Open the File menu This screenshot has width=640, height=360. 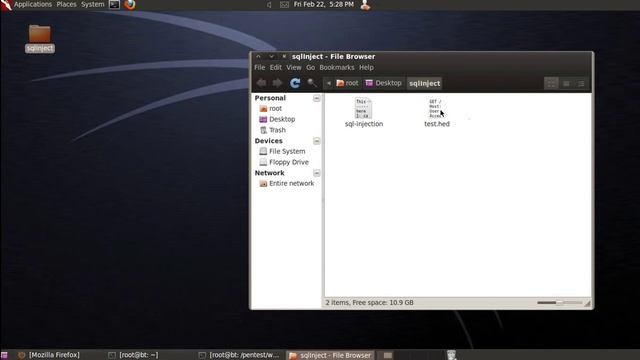[x=260, y=67]
